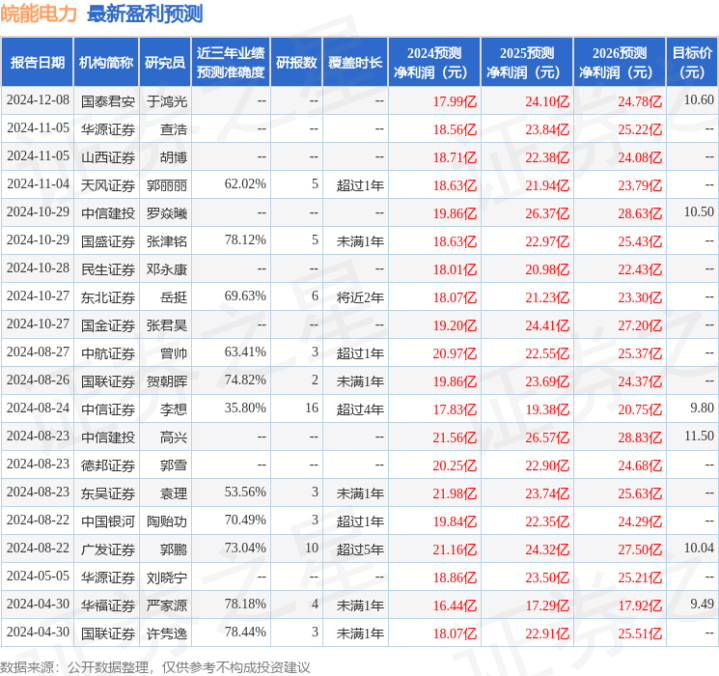
Task: Click the 2026预测净利润 column header
Action: tap(619, 62)
